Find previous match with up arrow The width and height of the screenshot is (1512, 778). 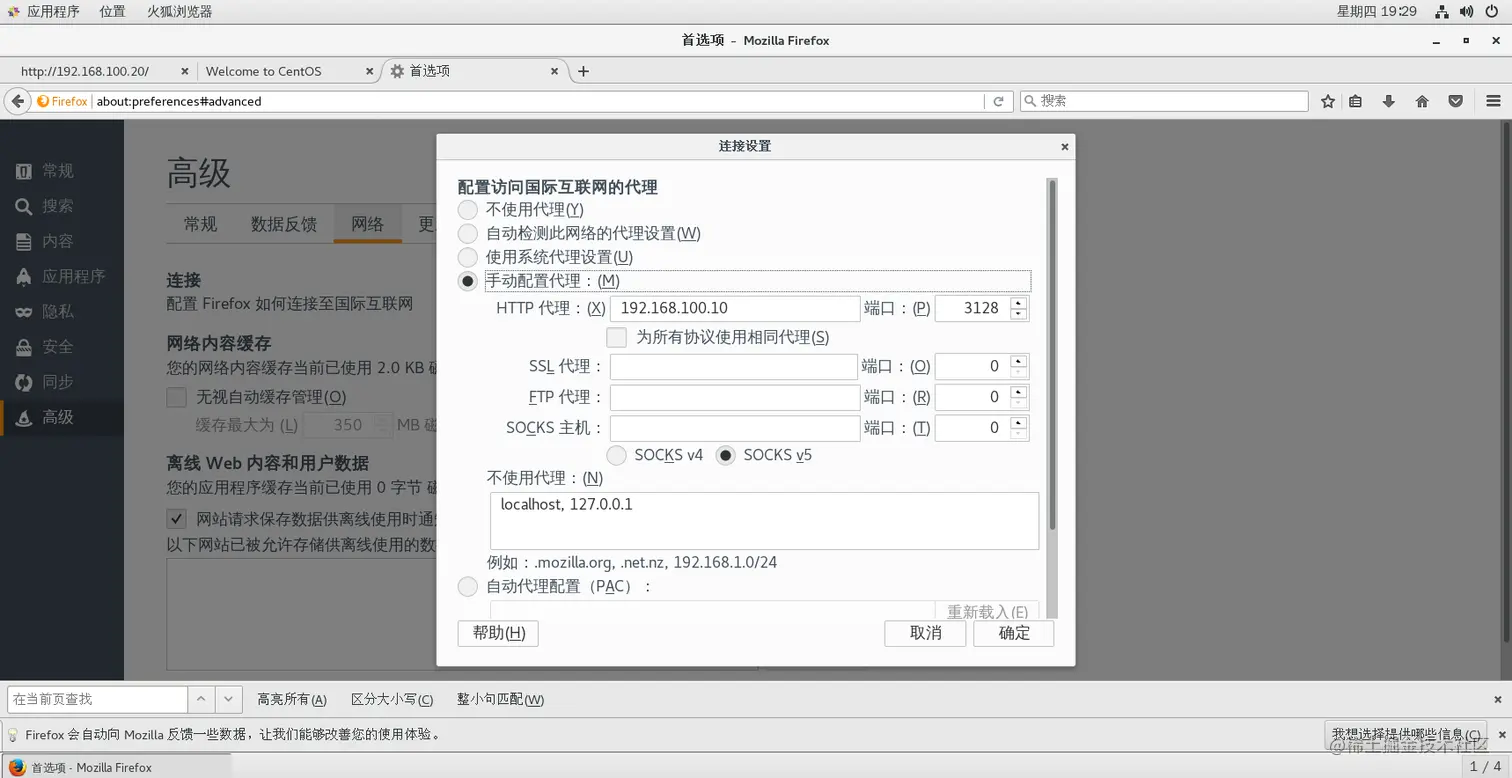[x=202, y=699]
